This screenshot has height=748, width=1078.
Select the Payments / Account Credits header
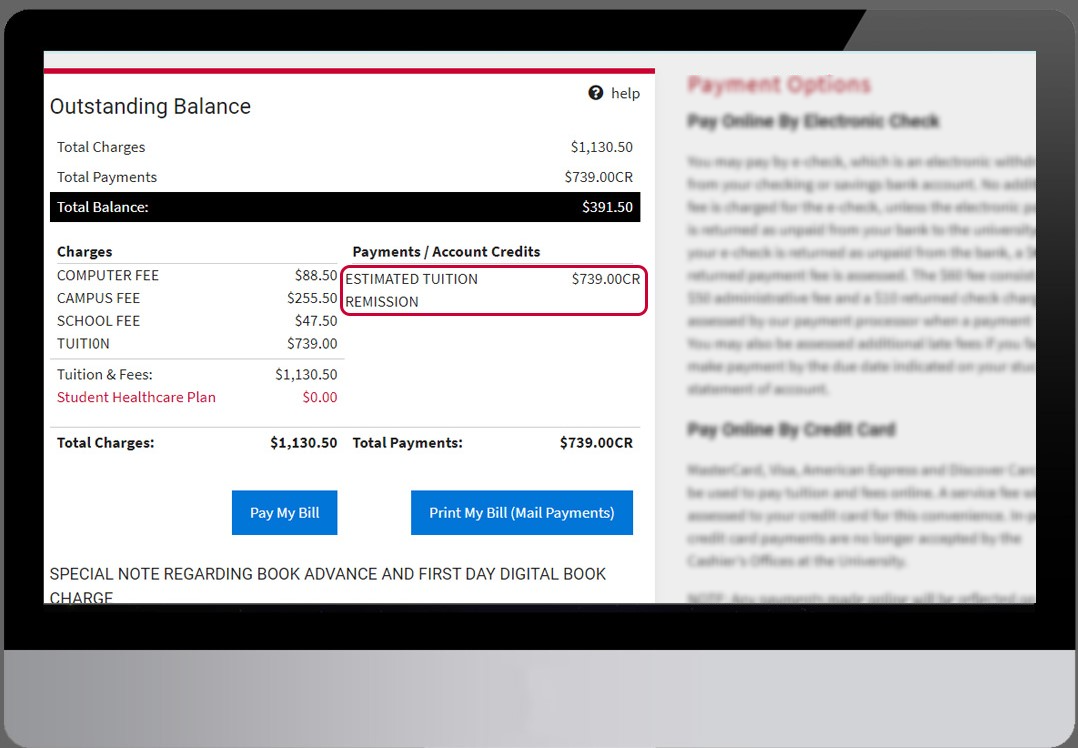tap(446, 251)
